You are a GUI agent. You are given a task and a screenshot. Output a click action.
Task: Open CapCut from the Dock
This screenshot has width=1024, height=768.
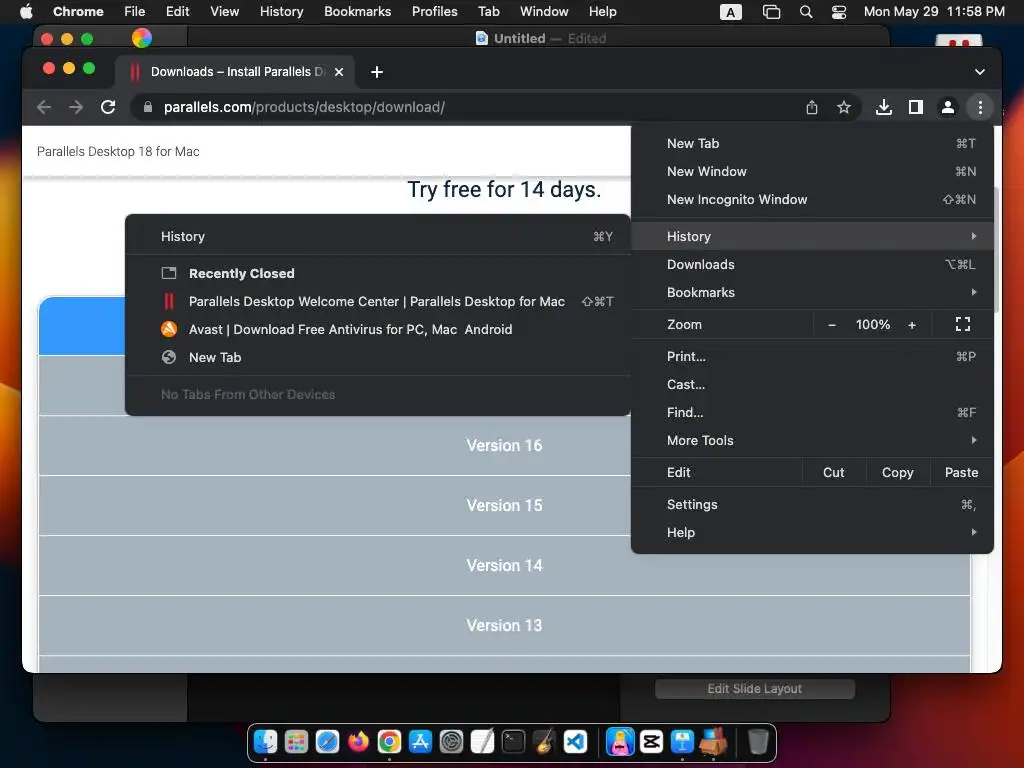(651, 742)
